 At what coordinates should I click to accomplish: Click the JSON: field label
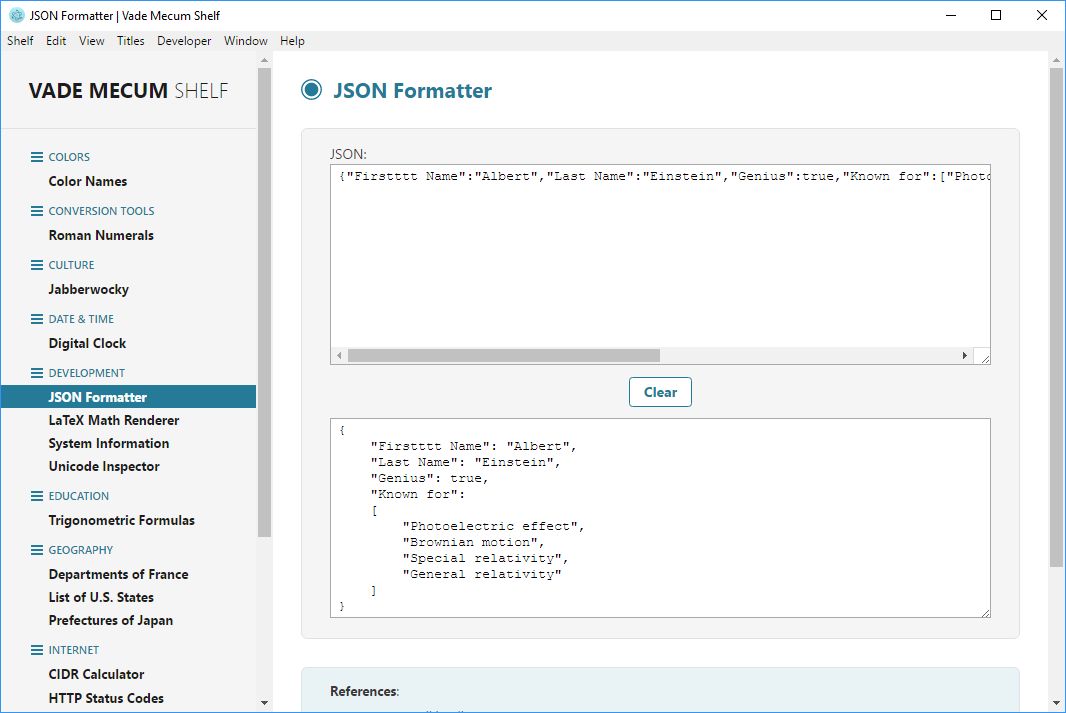point(348,154)
